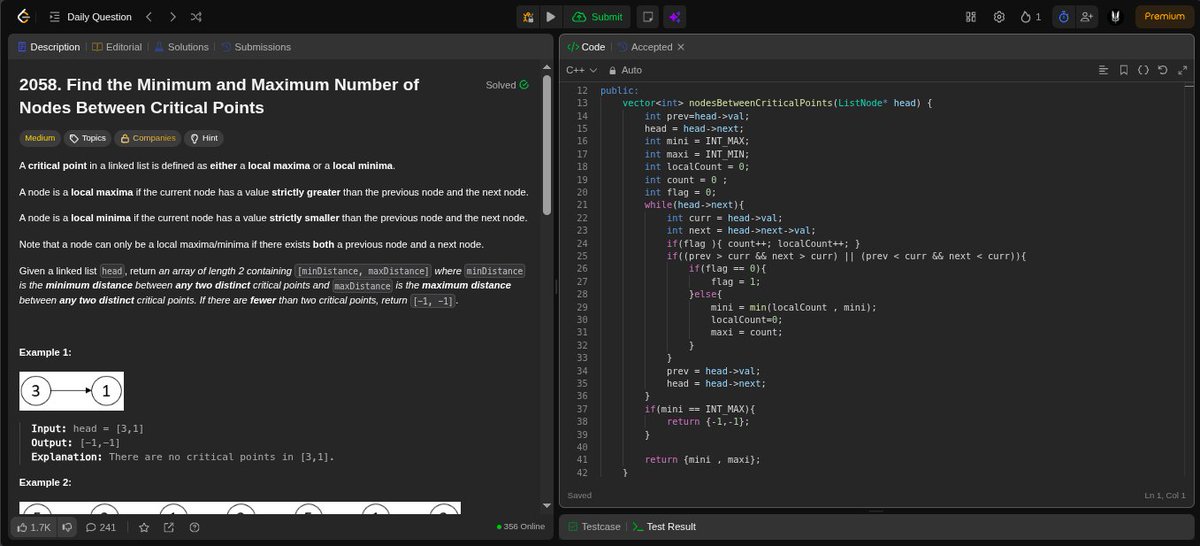
Task: Click the description scroll-up arrow
Action: click(x=546, y=67)
